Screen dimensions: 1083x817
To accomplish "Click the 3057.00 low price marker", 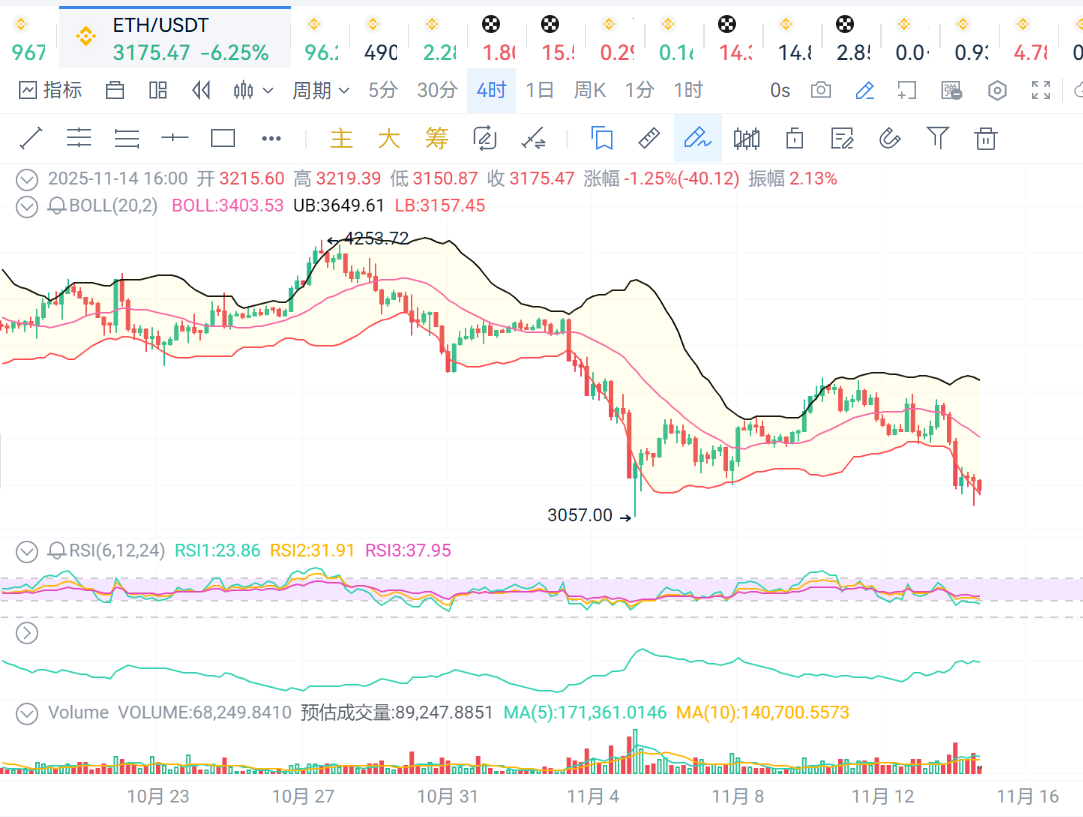I will click(x=580, y=516).
